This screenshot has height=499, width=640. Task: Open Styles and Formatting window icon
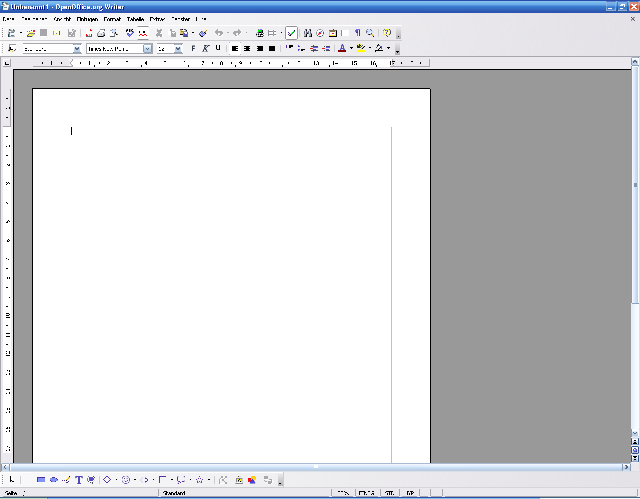click(x=12, y=49)
